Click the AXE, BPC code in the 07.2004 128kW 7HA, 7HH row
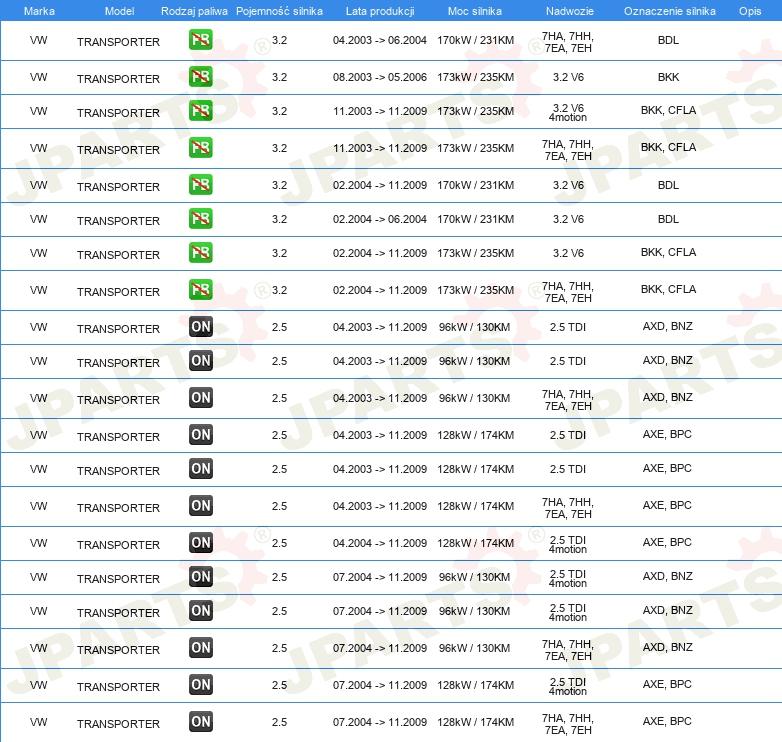 667,721
